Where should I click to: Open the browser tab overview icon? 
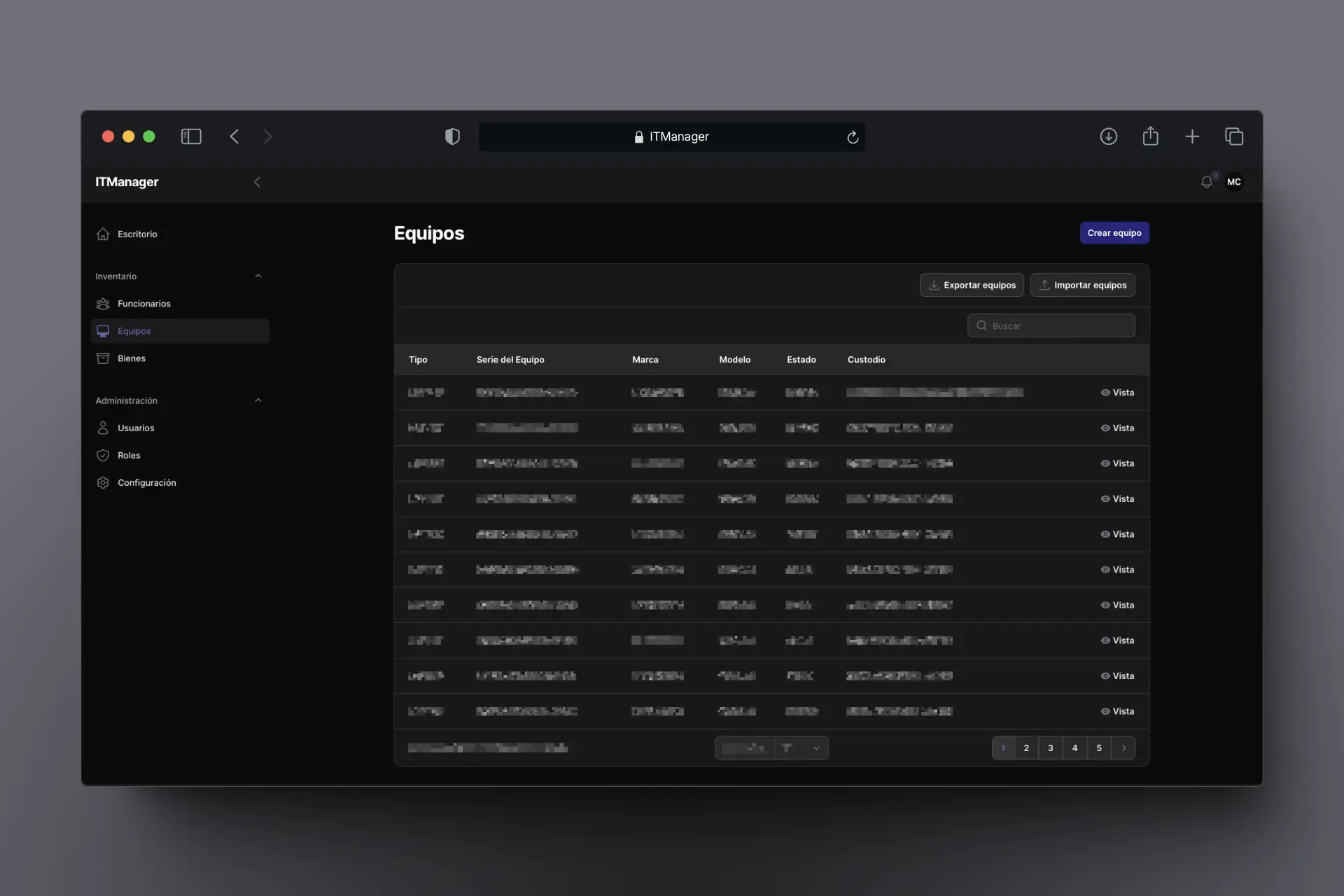tap(1233, 136)
